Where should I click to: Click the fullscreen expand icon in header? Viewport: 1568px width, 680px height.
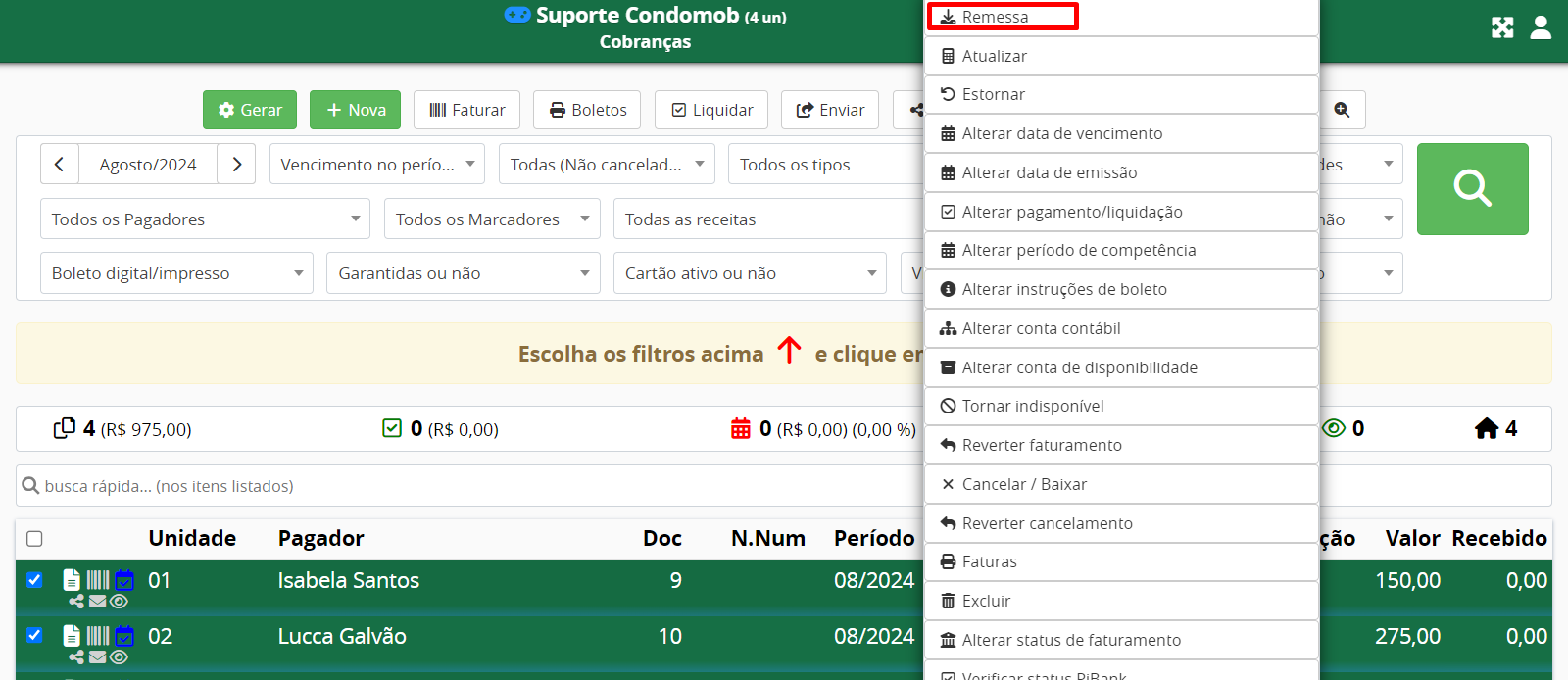click(1502, 27)
